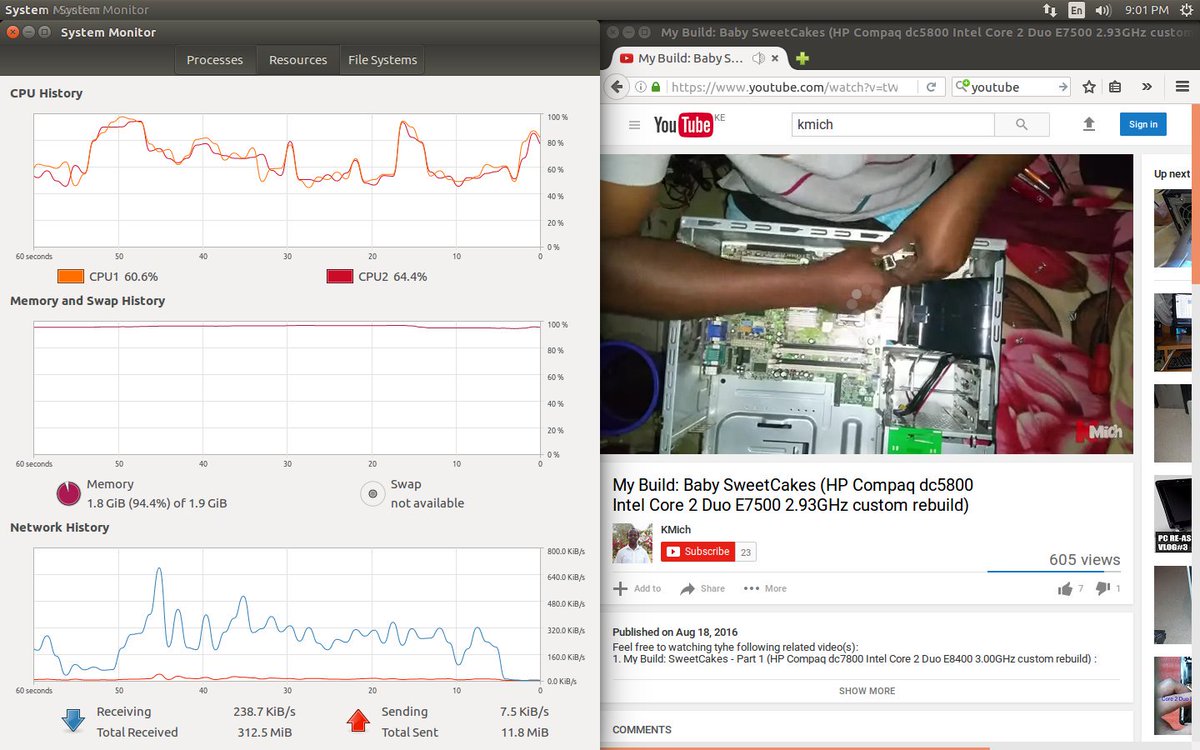Image resolution: width=1200 pixels, height=750 pixels.
Task: Open the network indicator in top panel
Action: [1050, 10]
